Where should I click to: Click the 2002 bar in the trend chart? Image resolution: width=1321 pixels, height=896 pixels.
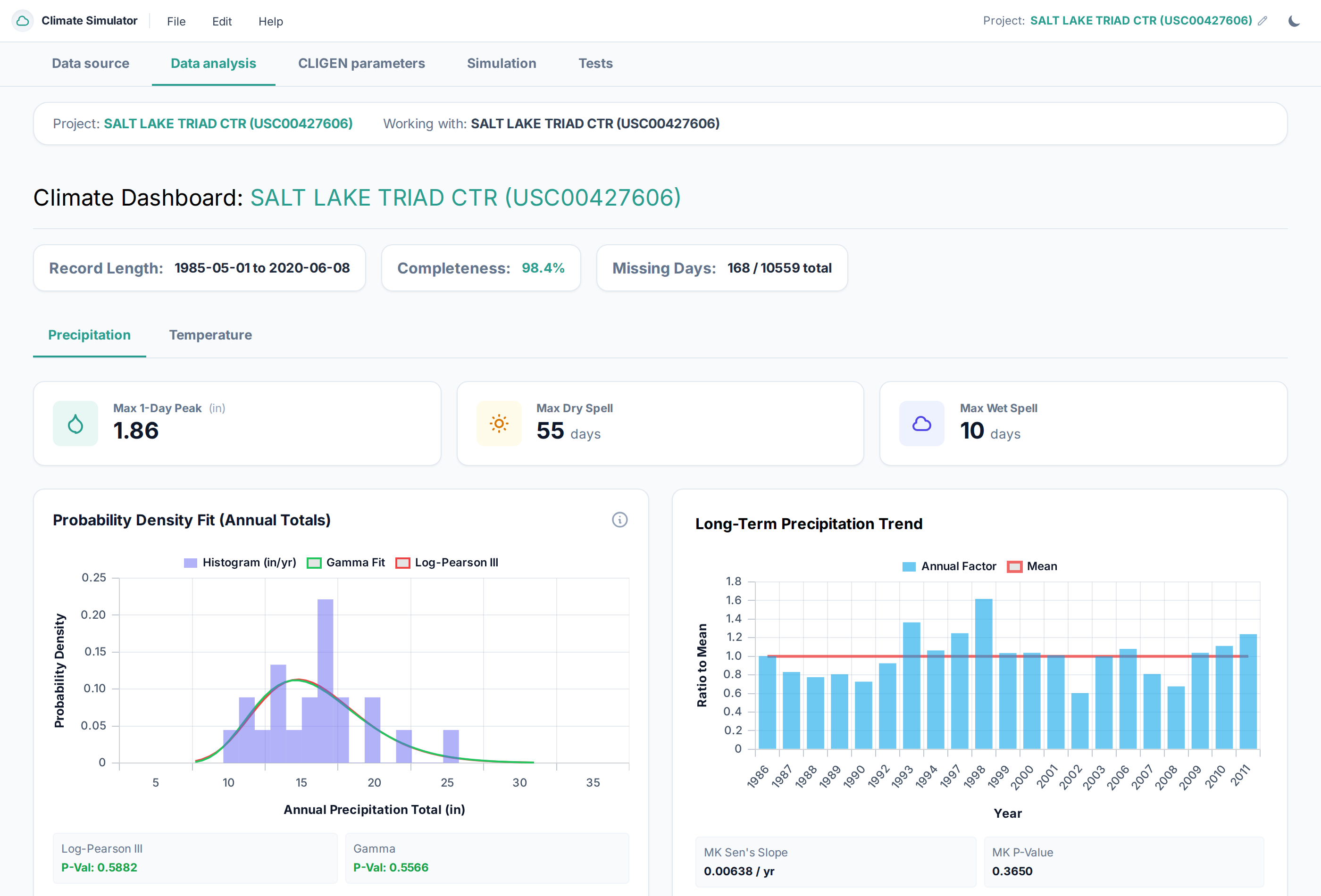pos(1080,721)
